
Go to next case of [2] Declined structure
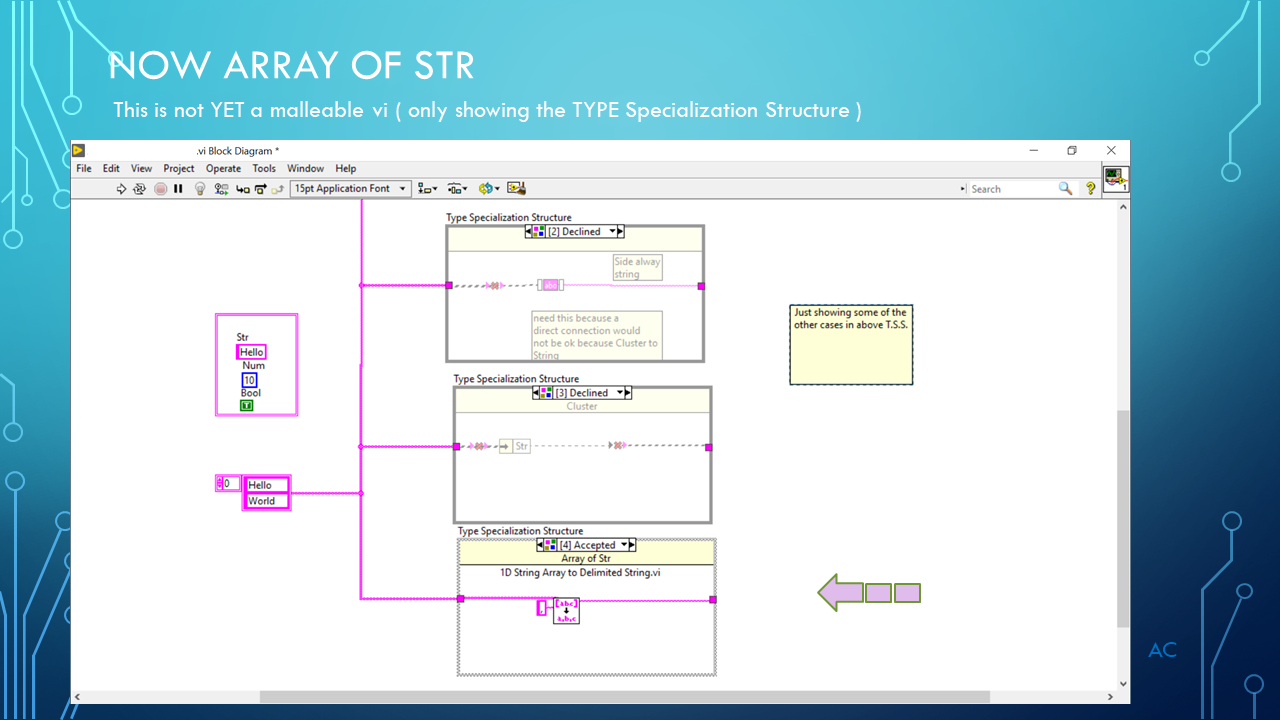click(620, 231)
